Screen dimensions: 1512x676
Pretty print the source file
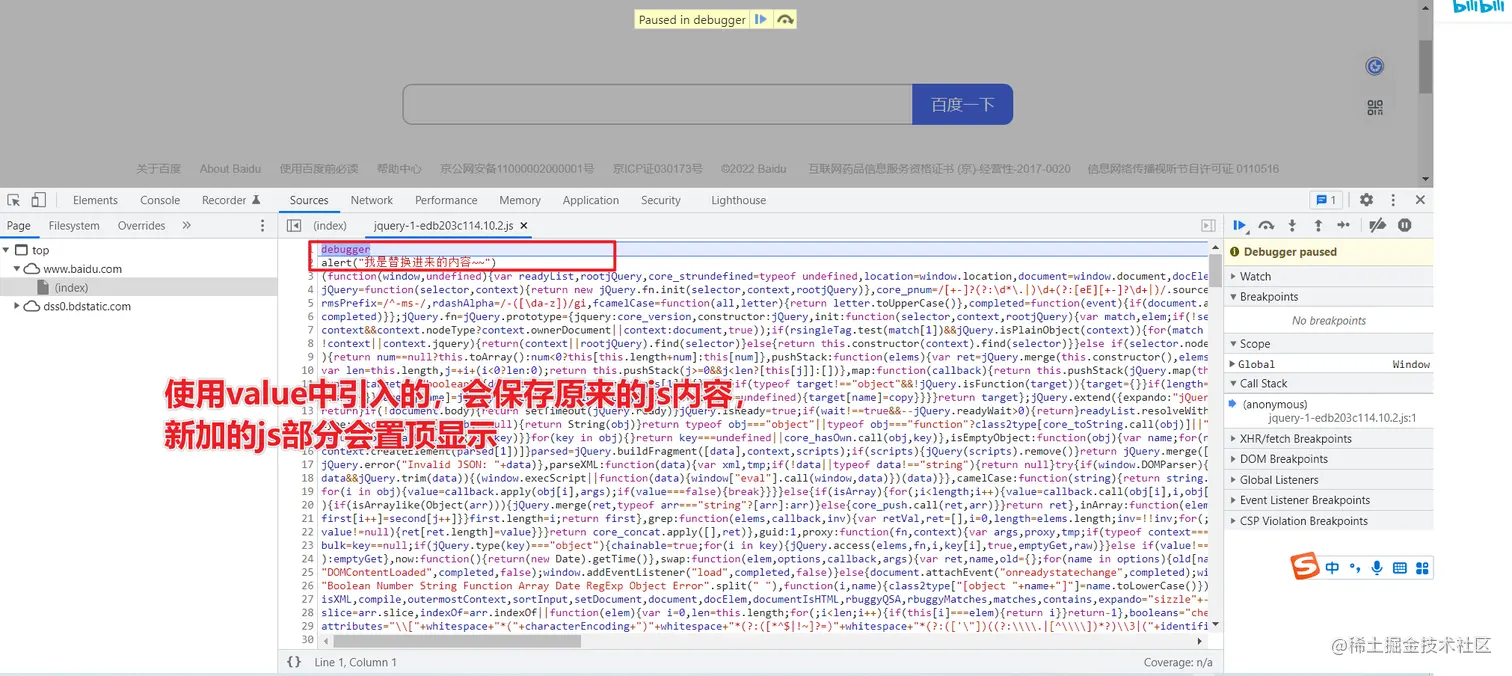pos(294,662)
